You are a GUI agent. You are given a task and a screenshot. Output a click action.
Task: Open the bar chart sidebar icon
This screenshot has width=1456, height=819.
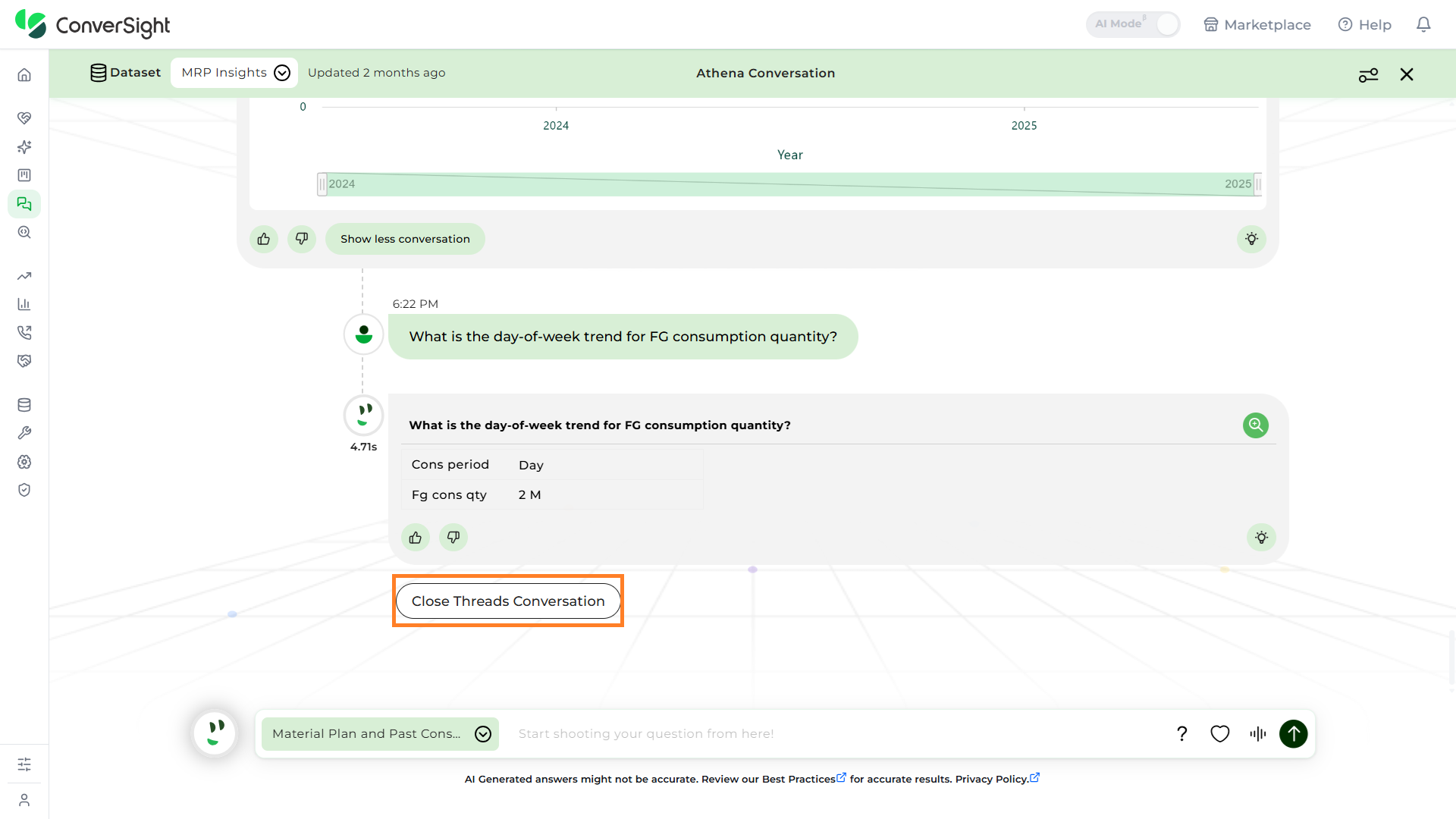[x=24, y=304]
